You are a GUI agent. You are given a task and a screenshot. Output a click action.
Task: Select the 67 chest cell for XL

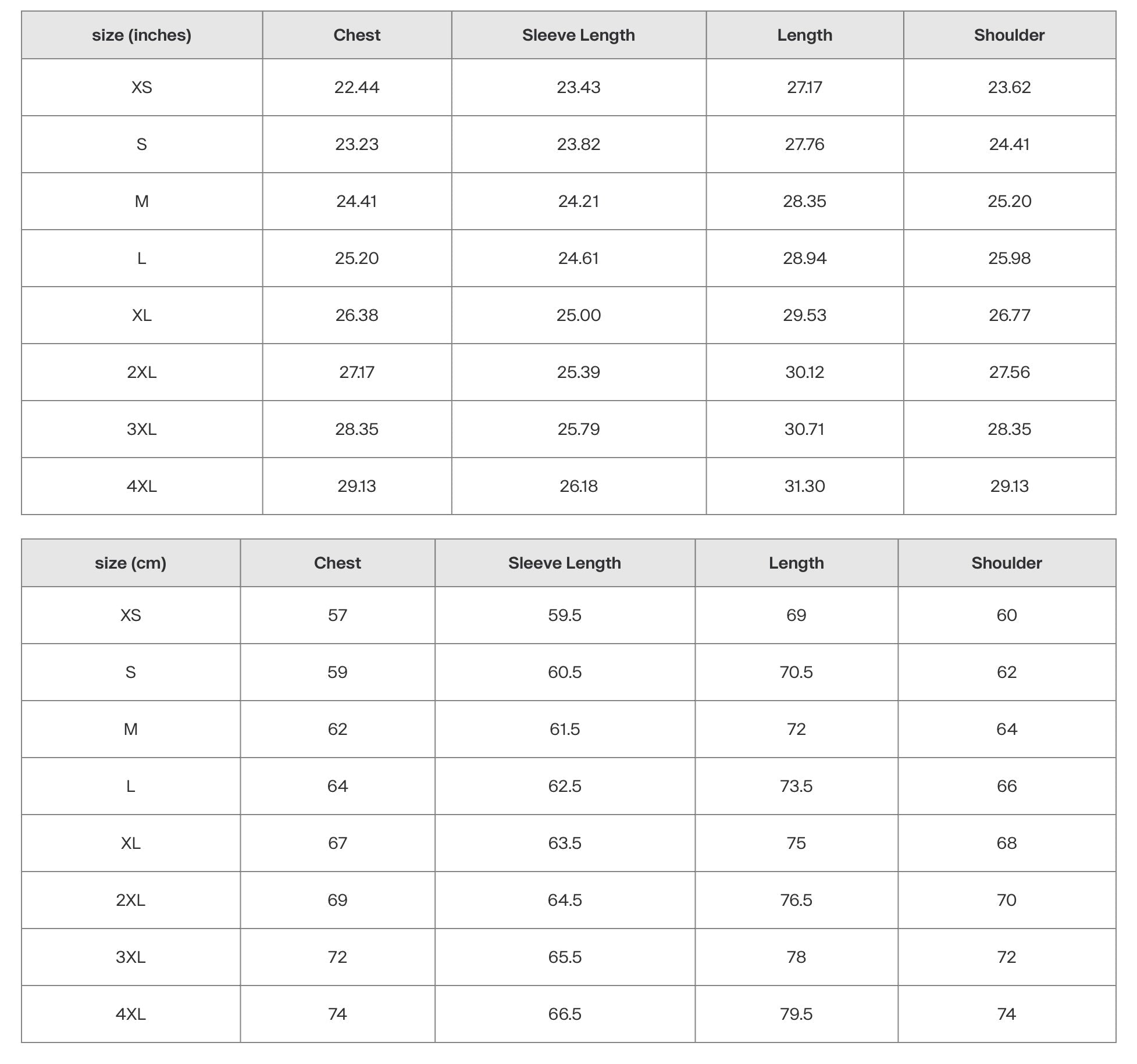click(337, 843)
